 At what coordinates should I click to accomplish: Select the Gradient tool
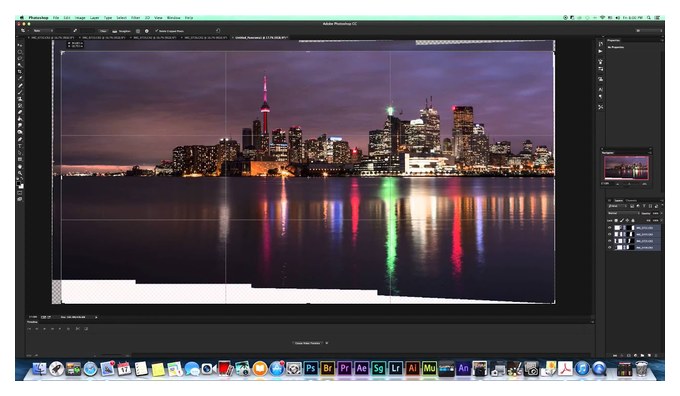click(x=20, y=119)
